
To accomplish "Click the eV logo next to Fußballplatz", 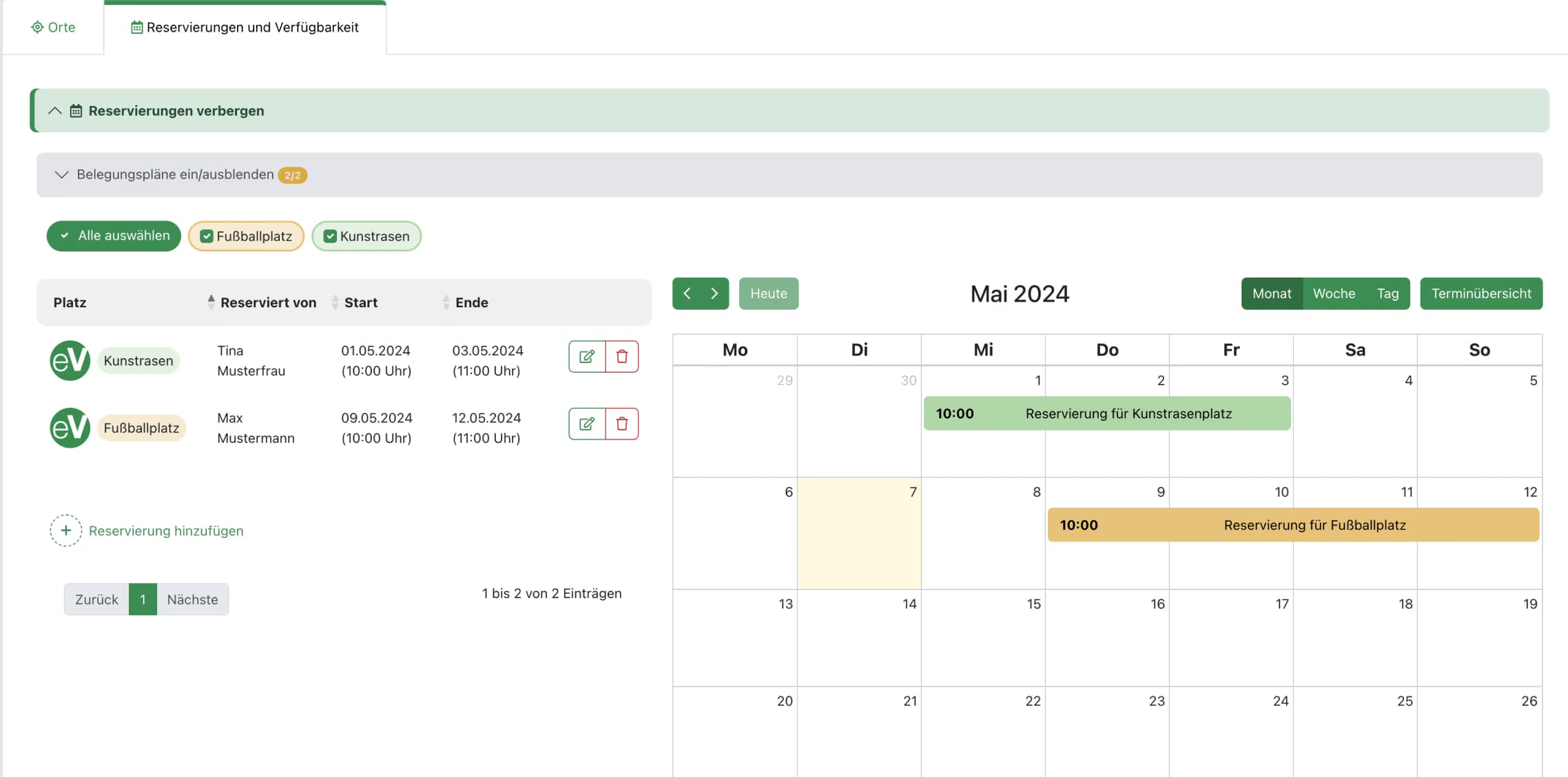I will click(x=70, y=428).
